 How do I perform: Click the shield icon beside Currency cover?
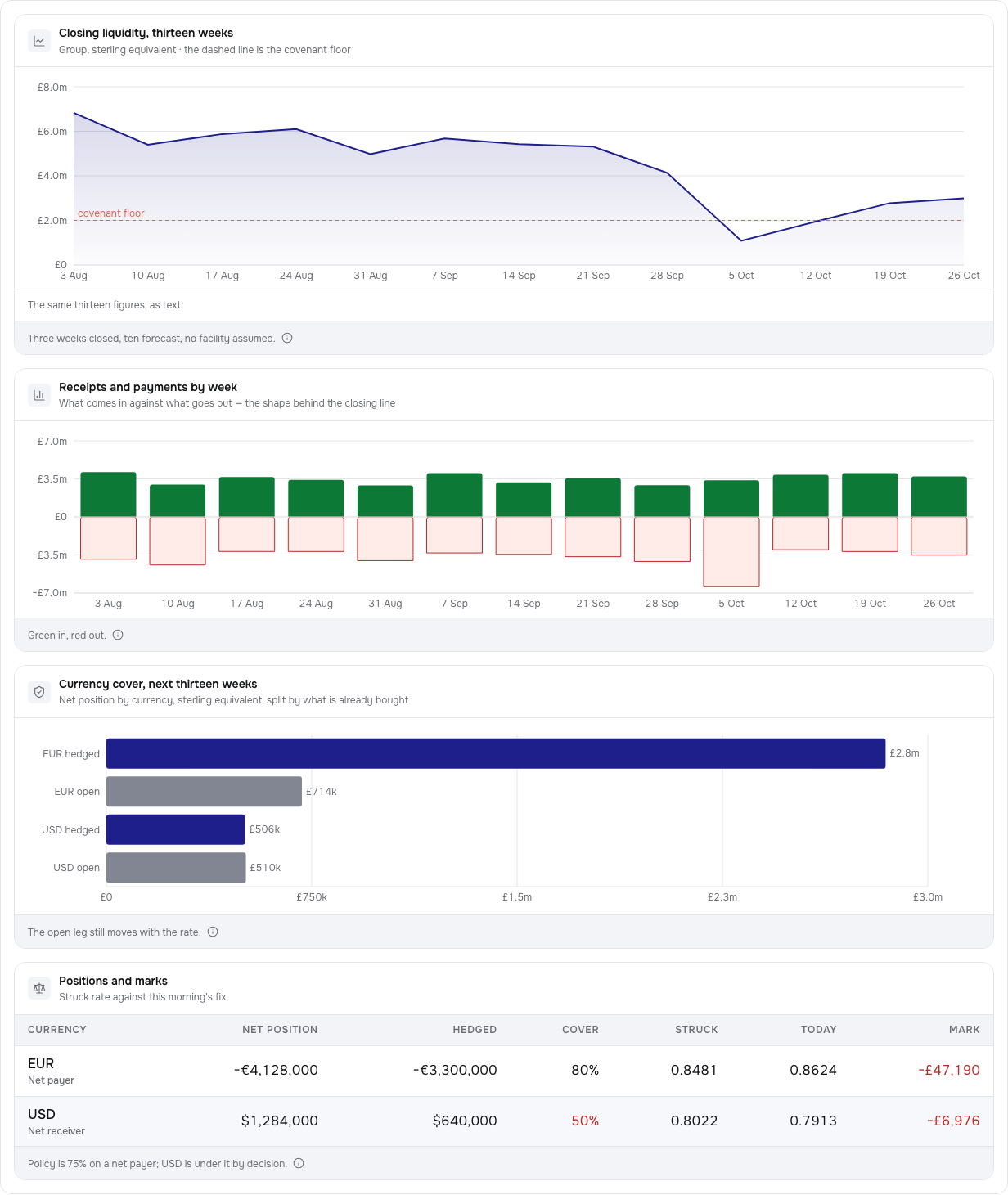[39, 692]
